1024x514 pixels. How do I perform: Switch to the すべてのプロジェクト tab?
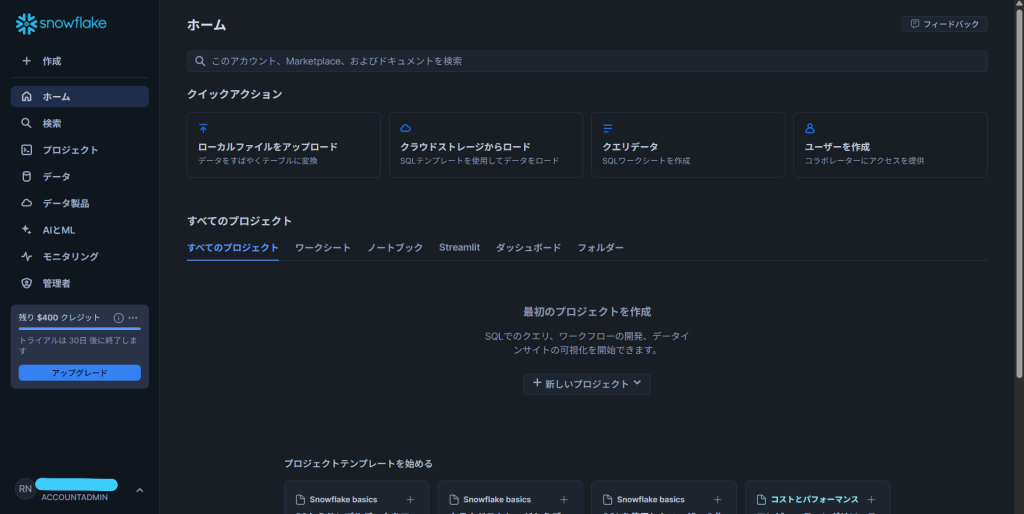coord(232,248)
